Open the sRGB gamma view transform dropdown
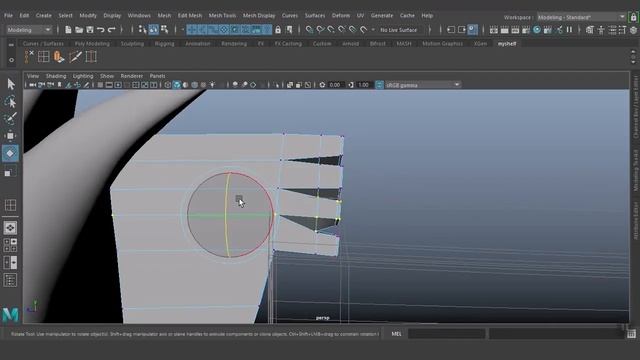This screenshot has height=360, width=640. (x=423, y=85)
